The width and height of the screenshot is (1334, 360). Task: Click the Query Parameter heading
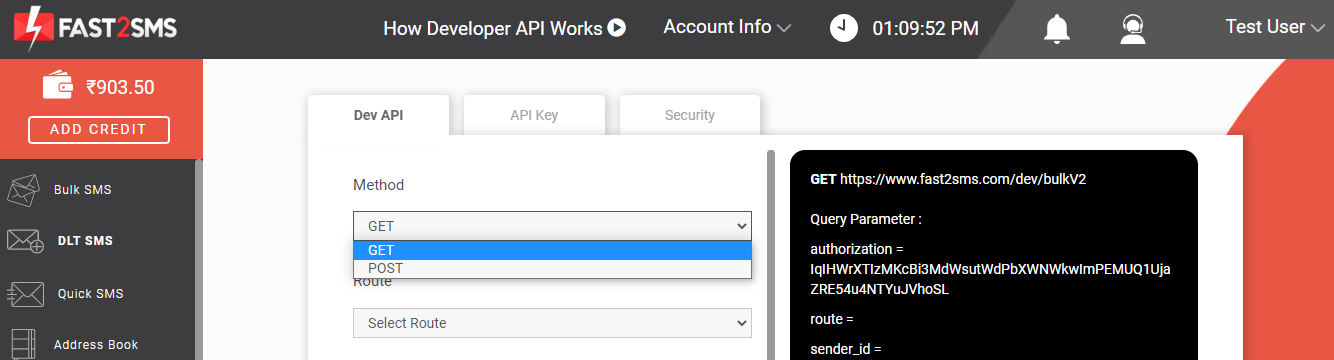[x=866, y=218]
